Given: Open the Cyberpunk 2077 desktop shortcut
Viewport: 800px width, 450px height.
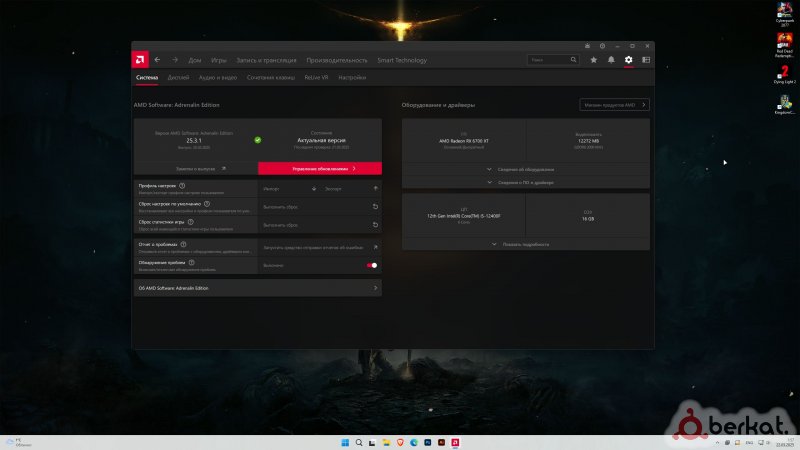Looking at the screenshot, I should (785, 14).
